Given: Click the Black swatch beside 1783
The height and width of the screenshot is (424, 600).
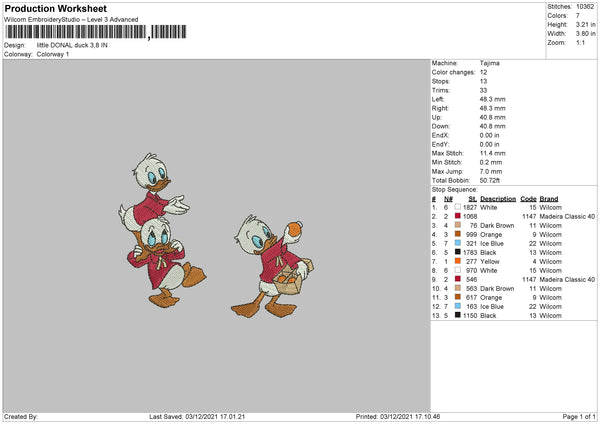Looking at the screenshot, I should coord(457,252).
